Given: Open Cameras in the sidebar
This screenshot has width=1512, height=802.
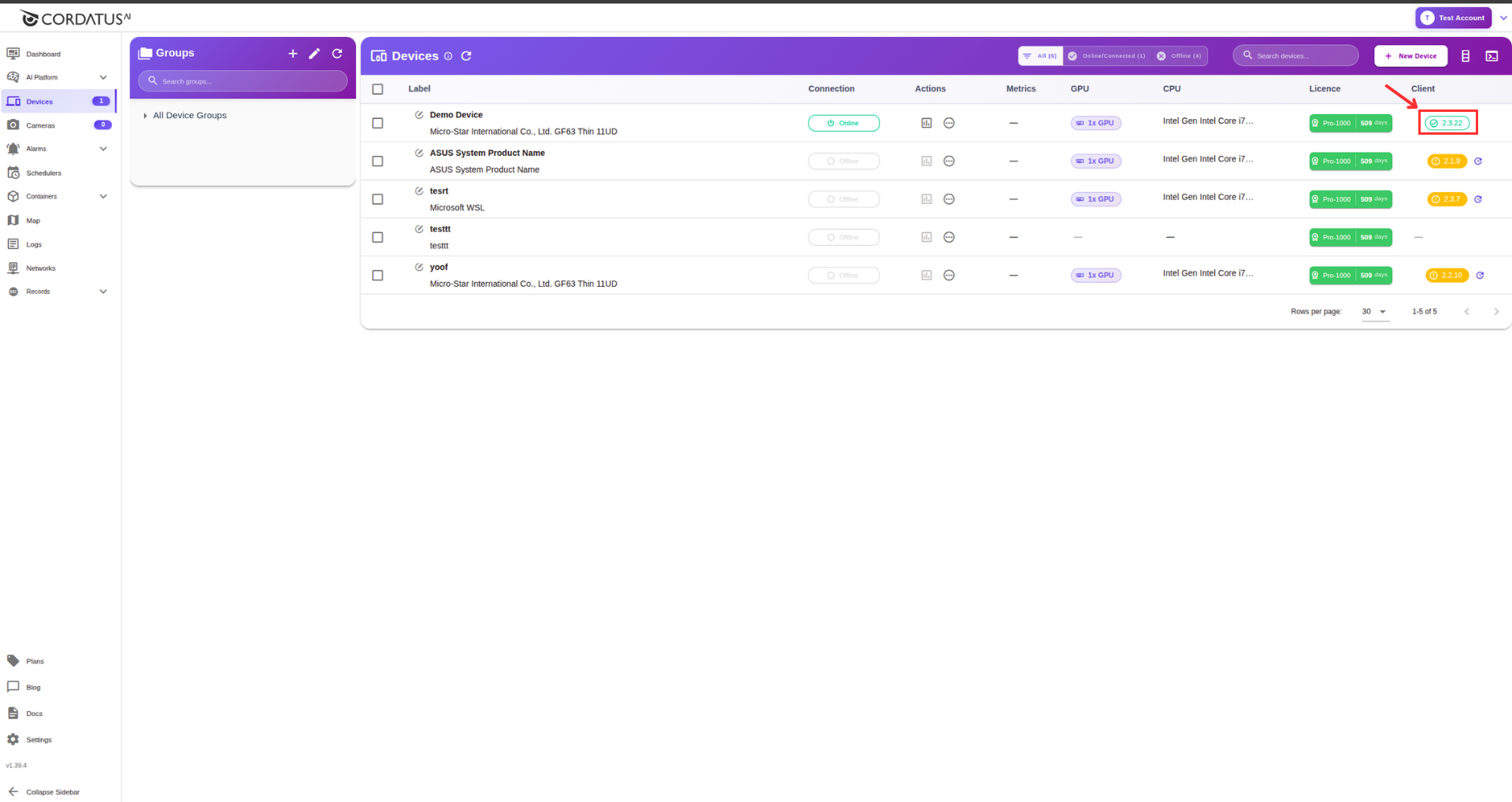Looking at the screenshot, I should coord(41,125).
